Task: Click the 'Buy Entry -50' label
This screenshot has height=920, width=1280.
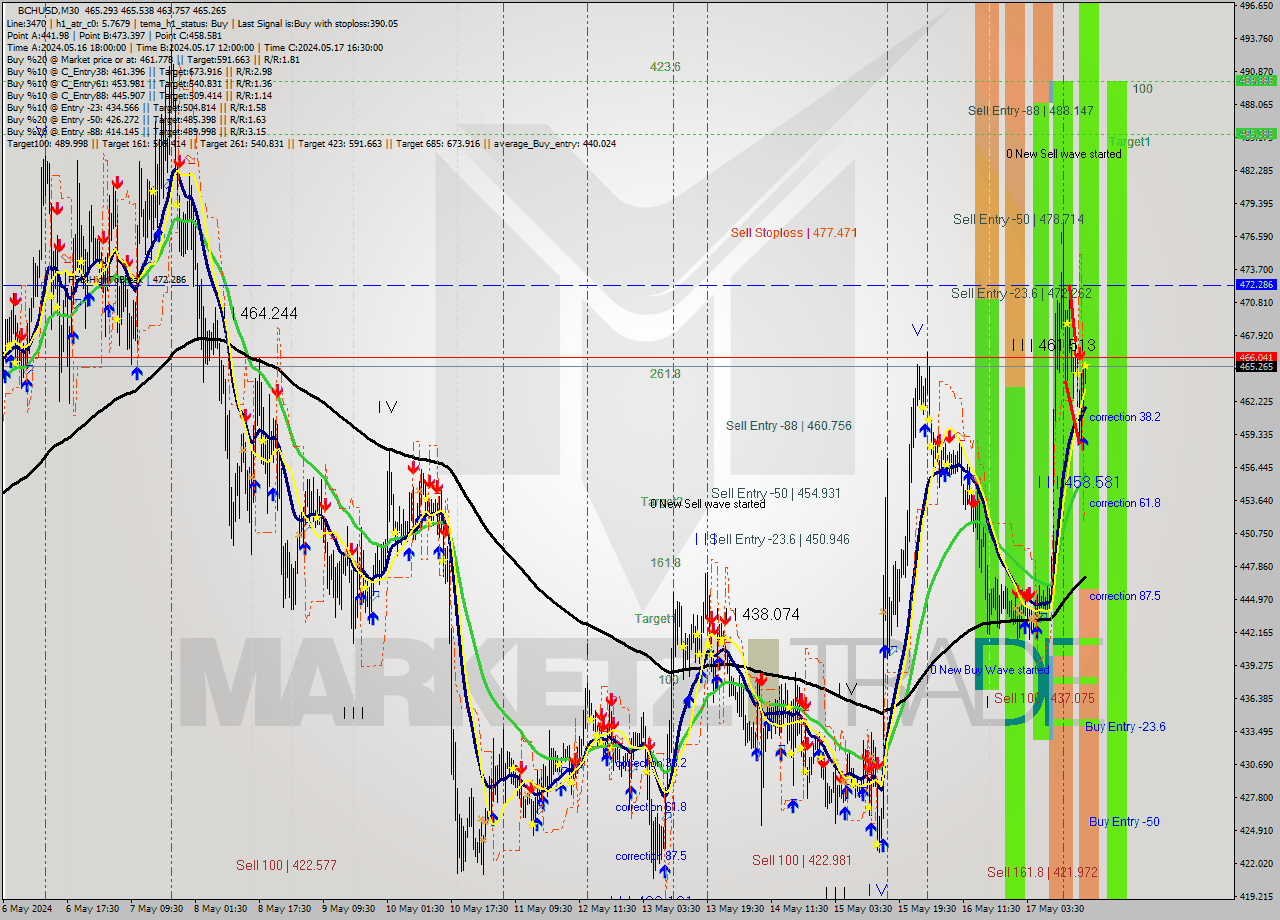Action: tap(1124, 822)
